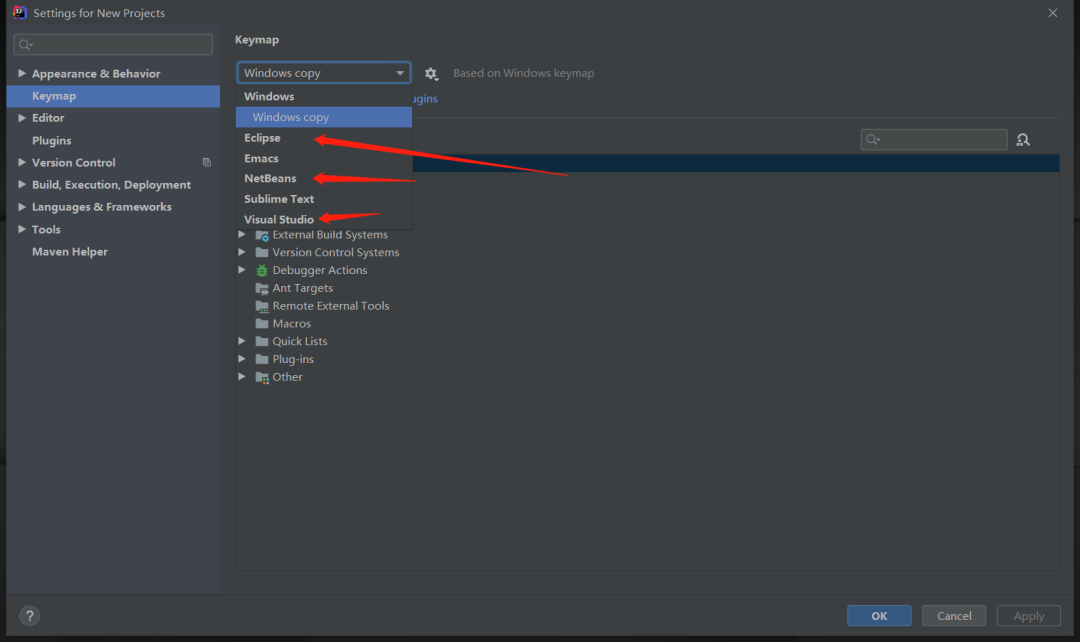Click the Plug-ins folder icon
1080x642 pixels.
tap(262, 360)
